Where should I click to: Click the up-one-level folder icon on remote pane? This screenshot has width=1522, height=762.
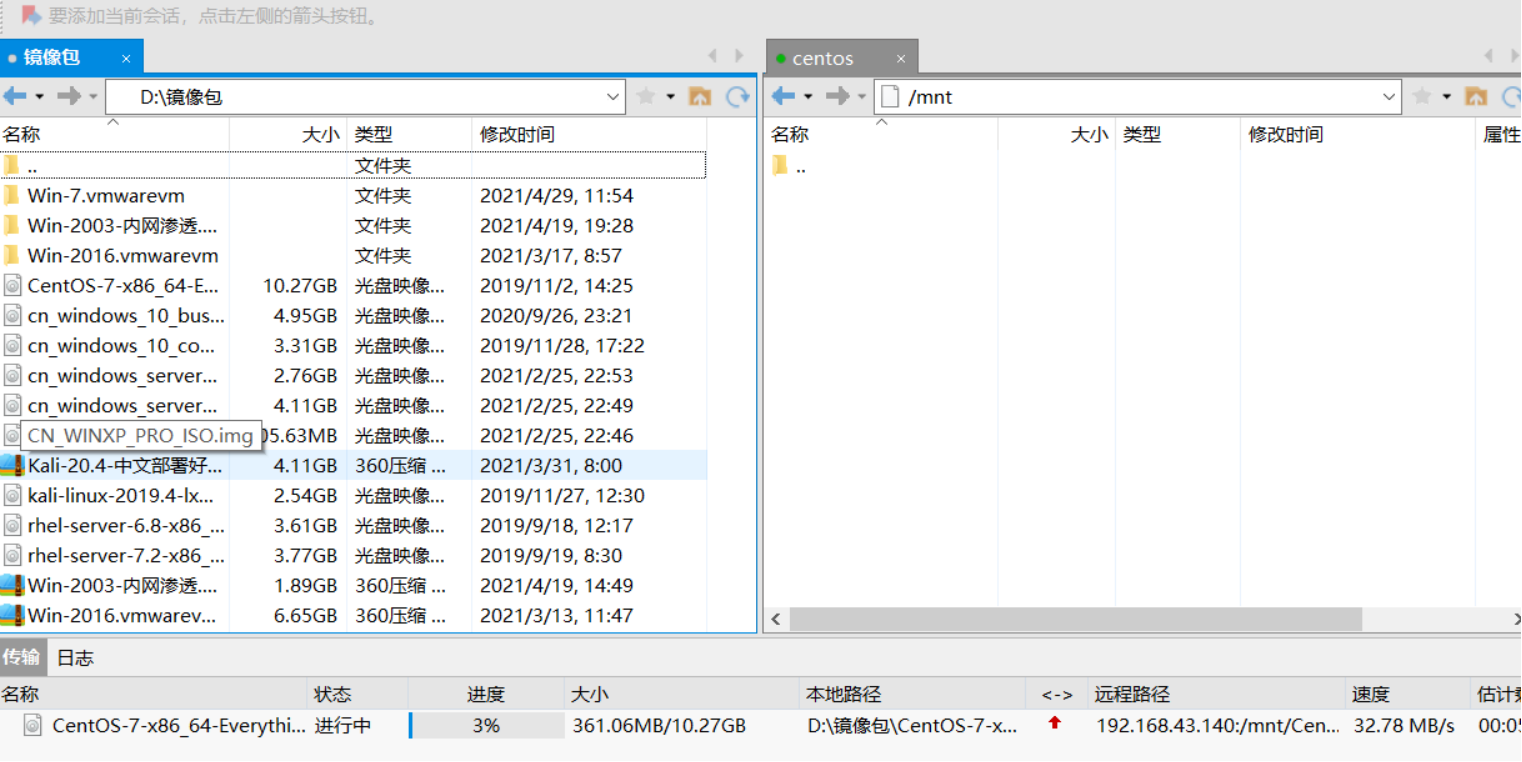(x=1476, y=95)
